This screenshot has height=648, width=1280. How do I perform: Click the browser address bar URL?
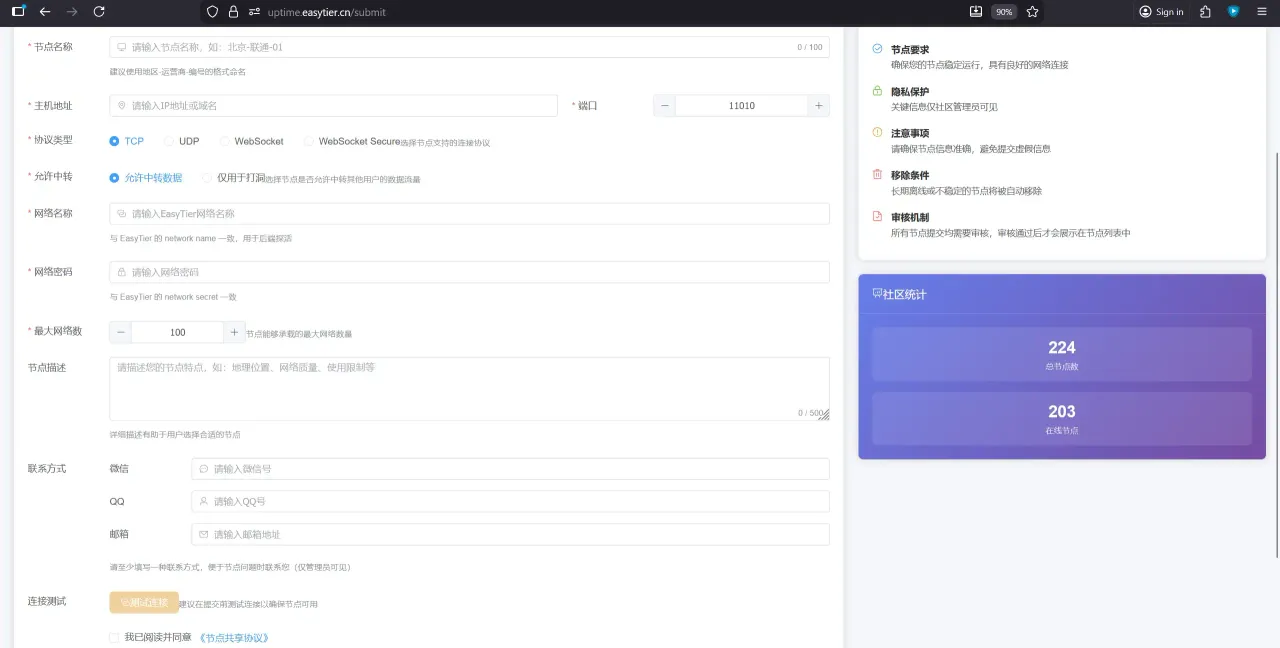click(x=327, y=12)
